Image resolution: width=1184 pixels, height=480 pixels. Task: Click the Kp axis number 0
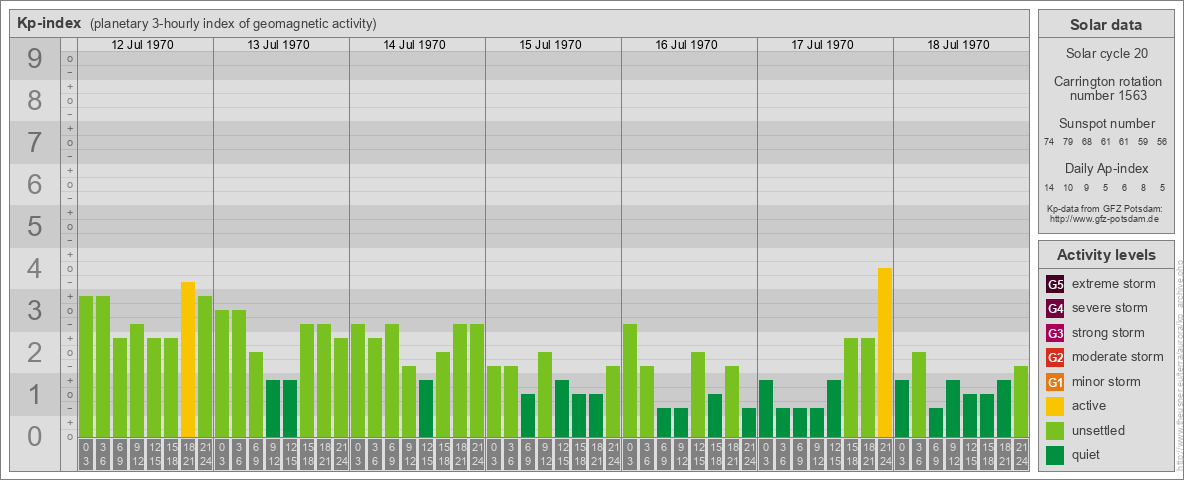click(x=35, y=436)
